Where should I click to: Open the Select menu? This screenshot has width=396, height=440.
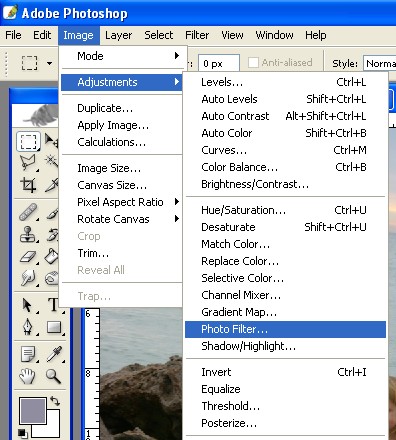pos(158,35)
